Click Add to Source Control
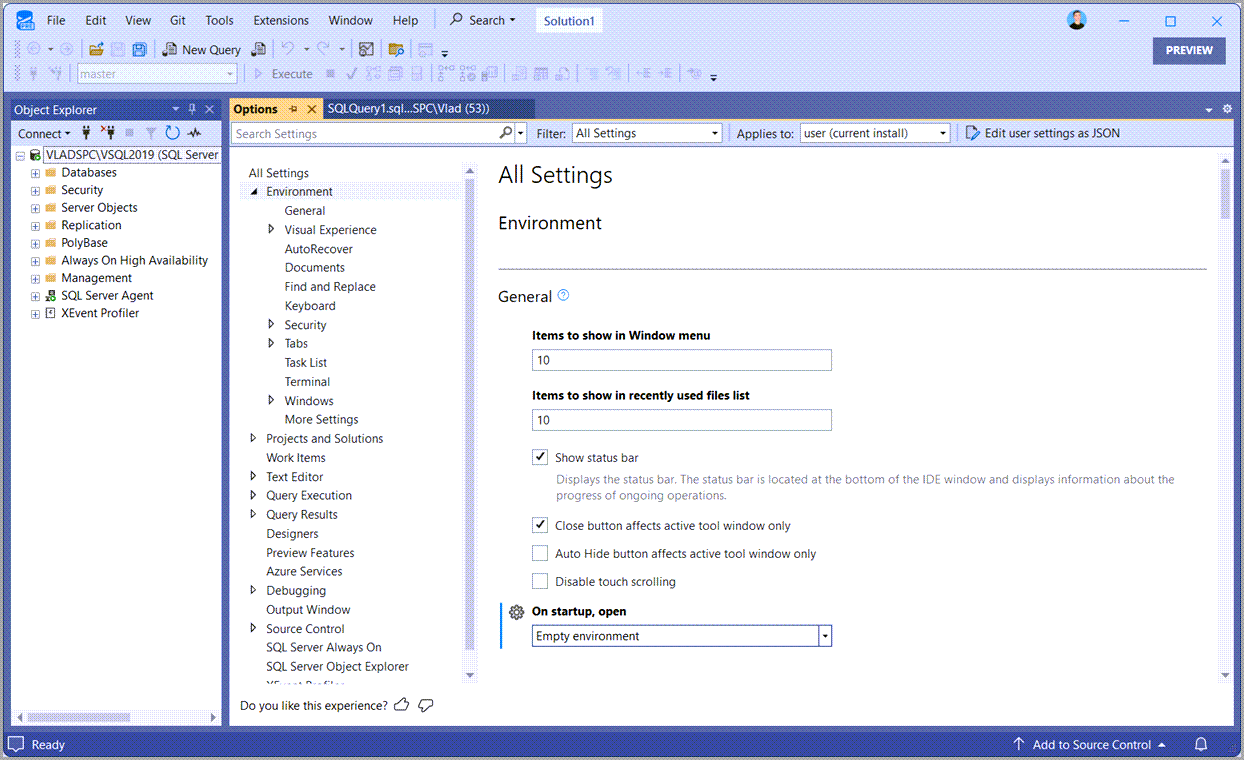The height and width of the screenshot is (760, 1244). pos(1089,744)
